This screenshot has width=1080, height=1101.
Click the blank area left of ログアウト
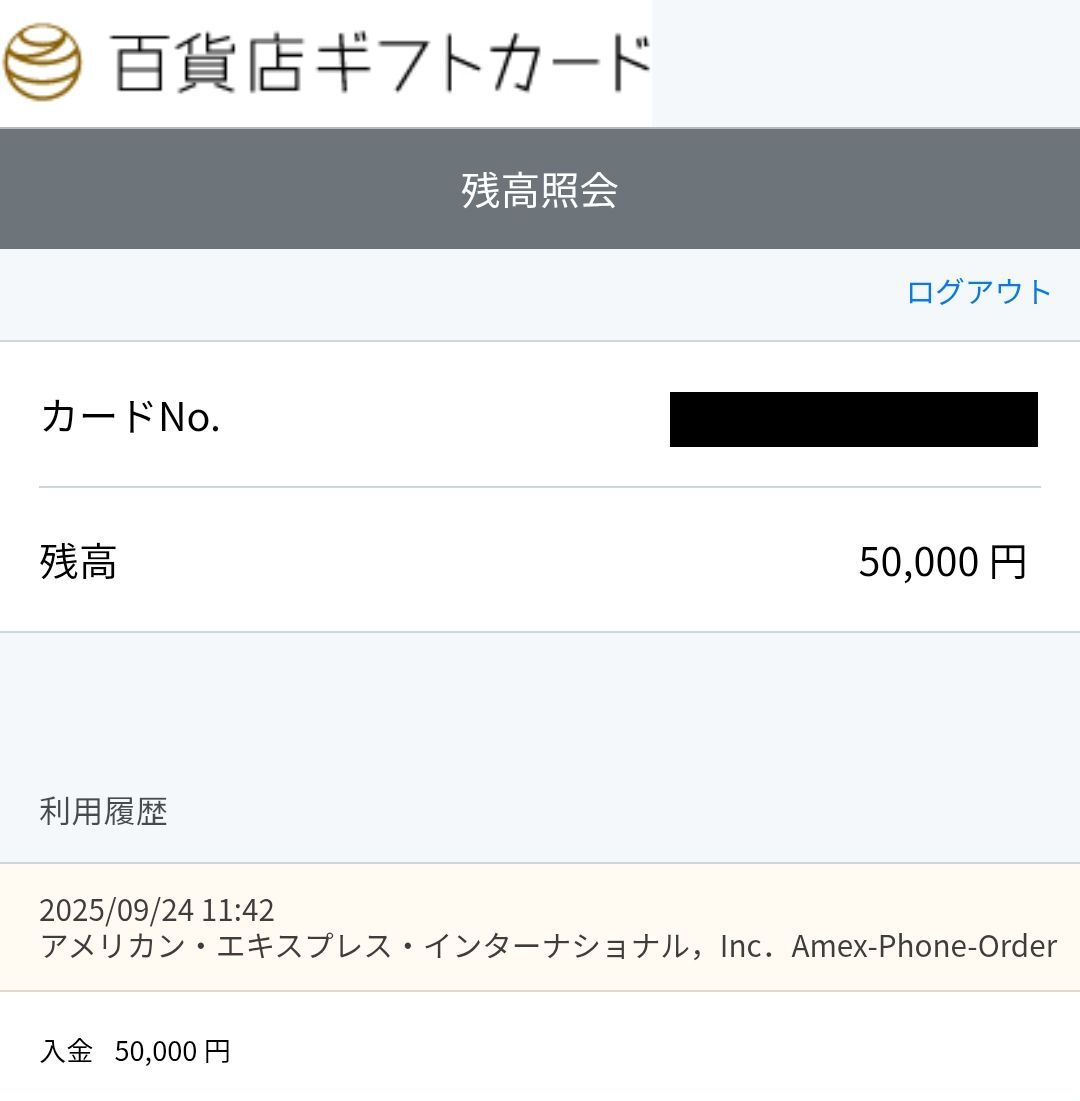[x=450, y=292]
